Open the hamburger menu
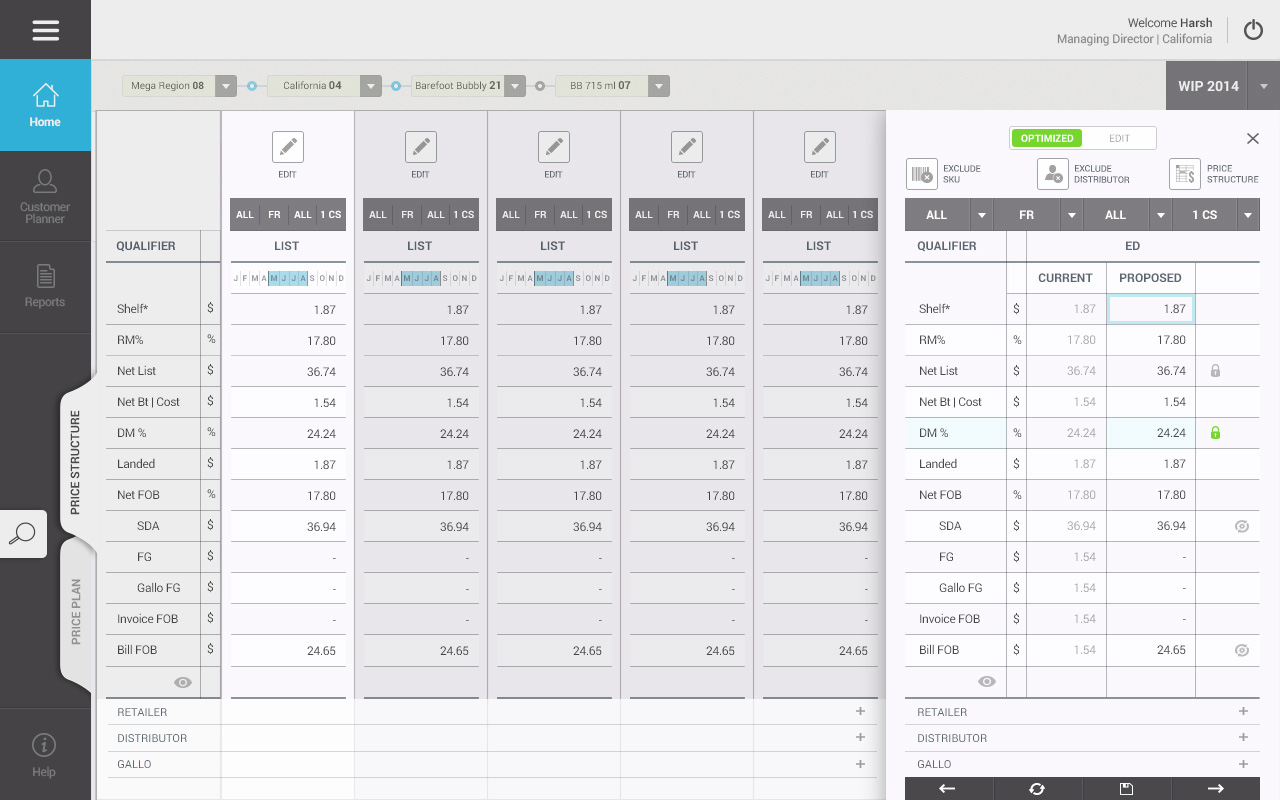1280x800 pixels. [45, 30]
